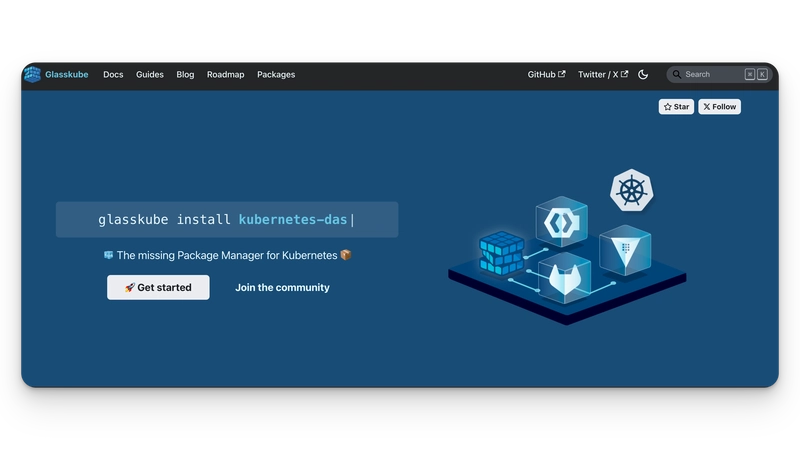Click the Vault triangle cube icon
800x450 pixels.
point(625,251)
